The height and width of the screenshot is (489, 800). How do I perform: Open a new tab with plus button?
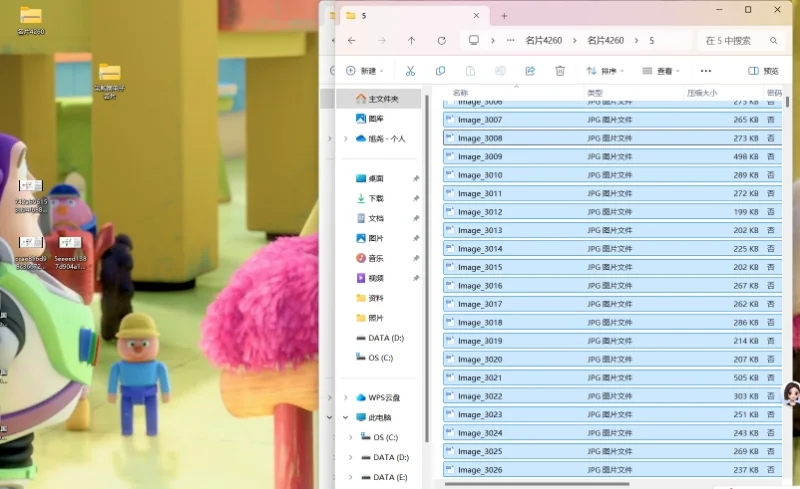click(504, 16)
